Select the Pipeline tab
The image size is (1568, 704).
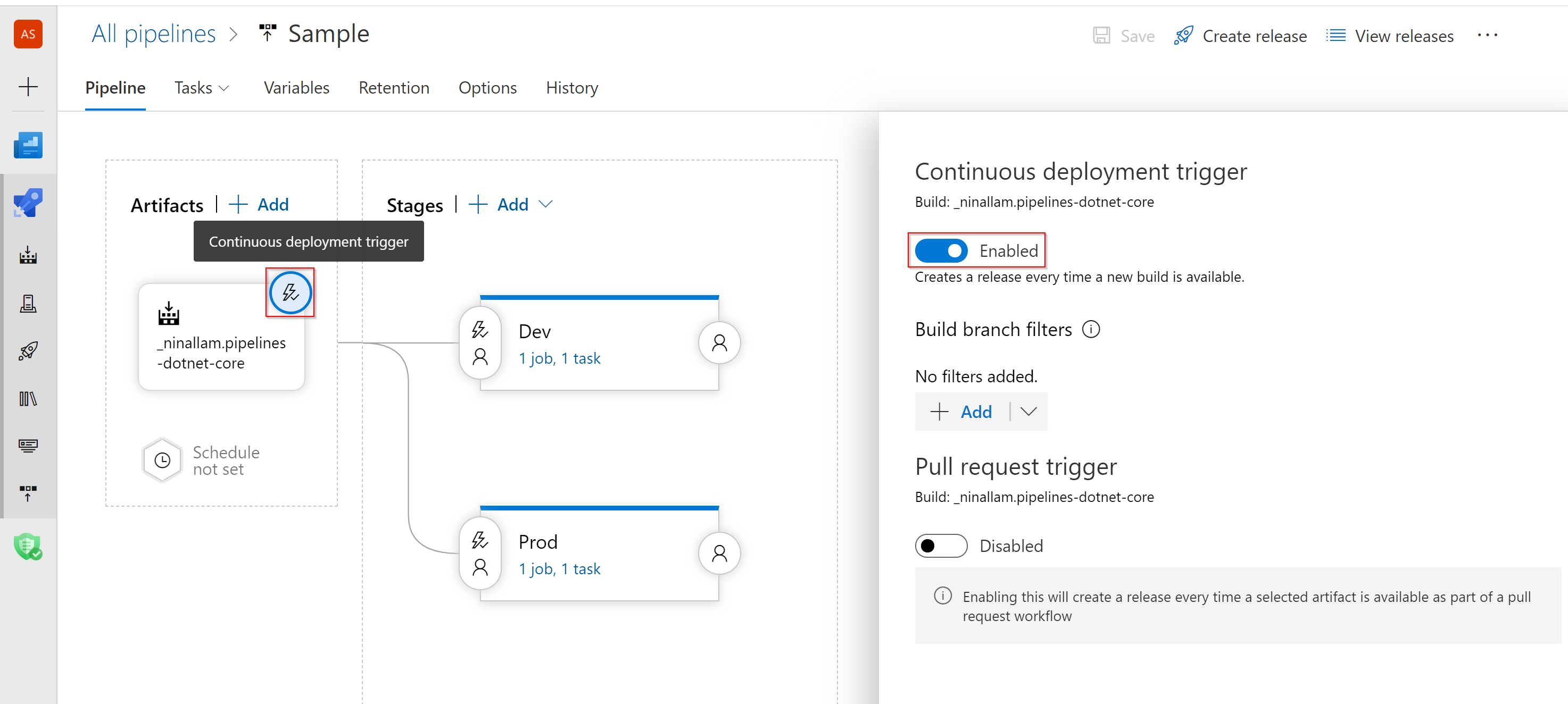115,87
